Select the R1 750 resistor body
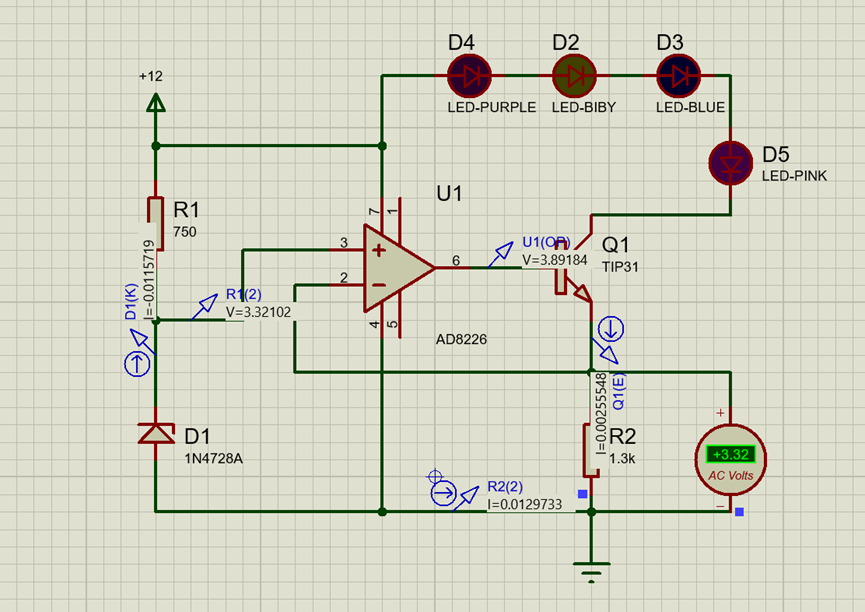Screen dimensions: 865x612 (156, 223)
